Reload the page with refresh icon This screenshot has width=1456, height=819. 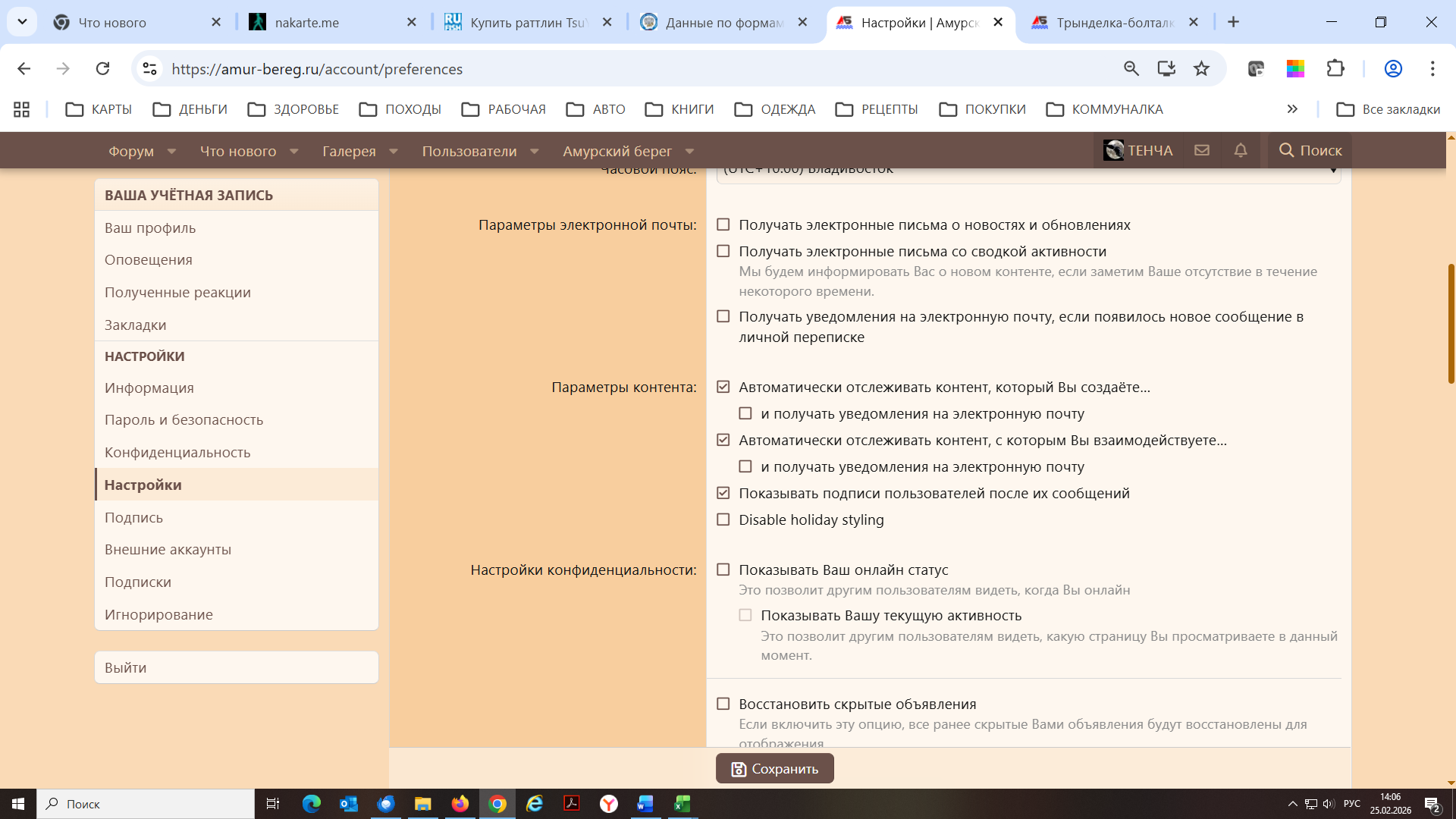coord(102,69)
